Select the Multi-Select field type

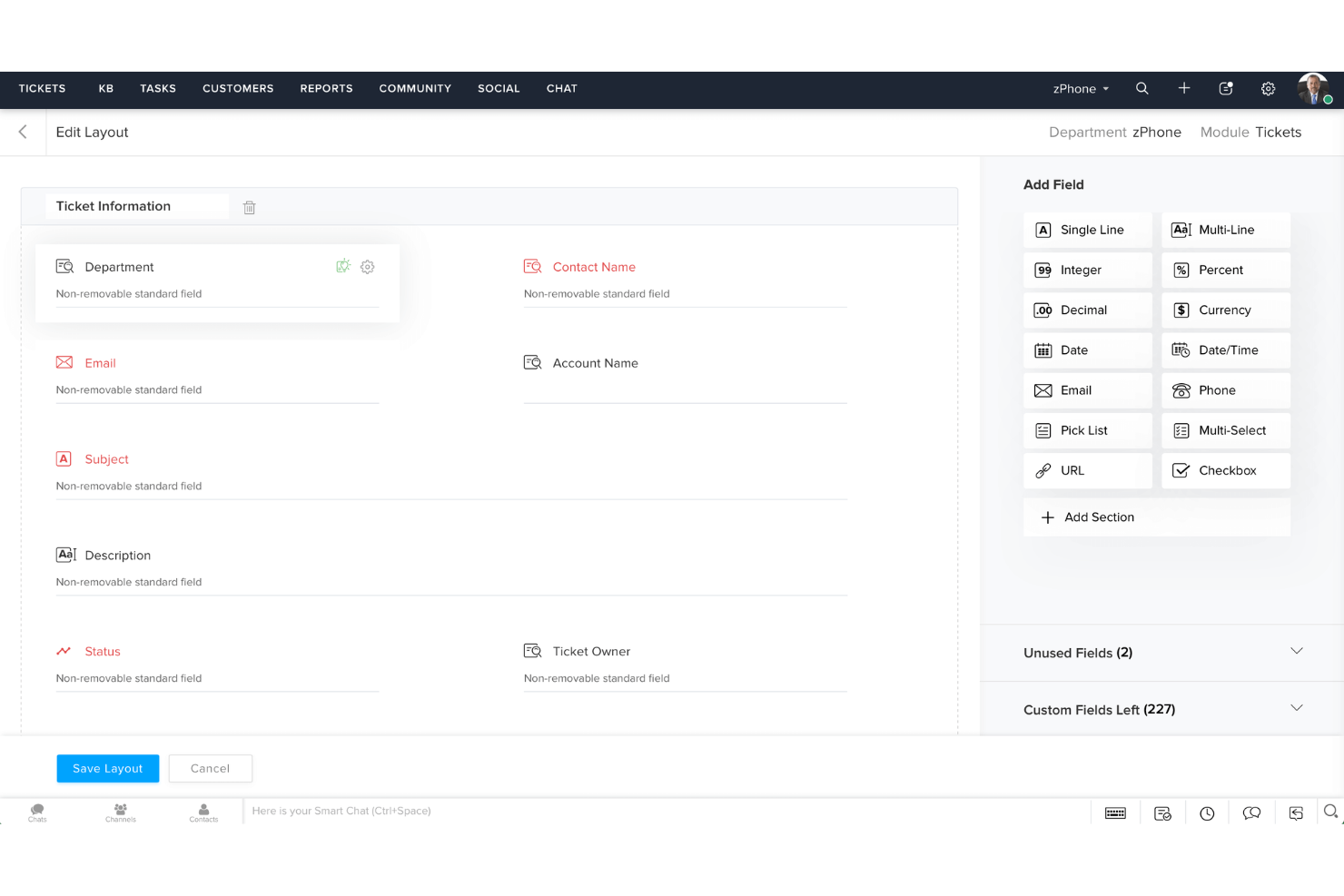tap(1226, 430)
